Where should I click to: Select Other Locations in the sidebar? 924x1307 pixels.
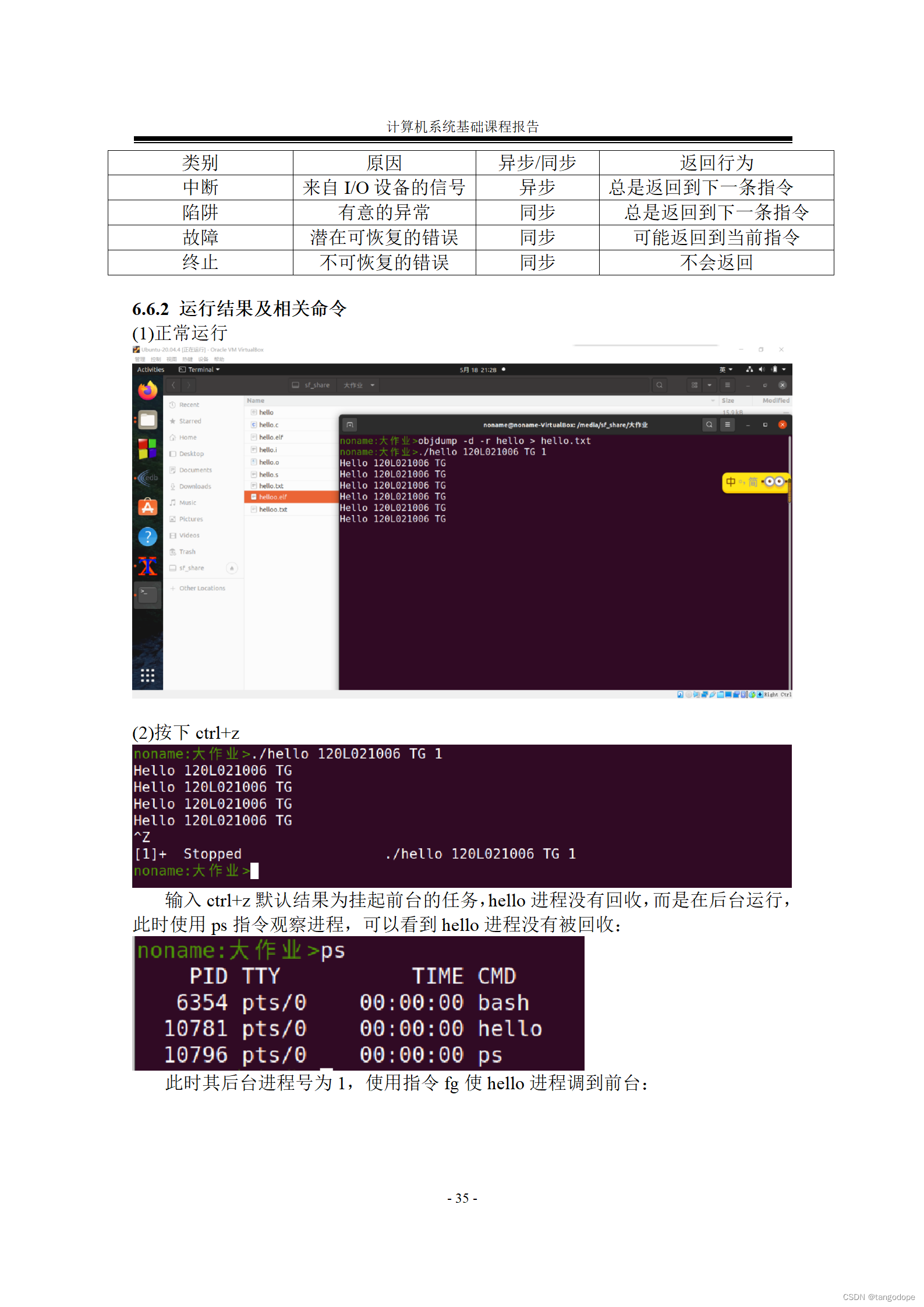pos(203,588)
